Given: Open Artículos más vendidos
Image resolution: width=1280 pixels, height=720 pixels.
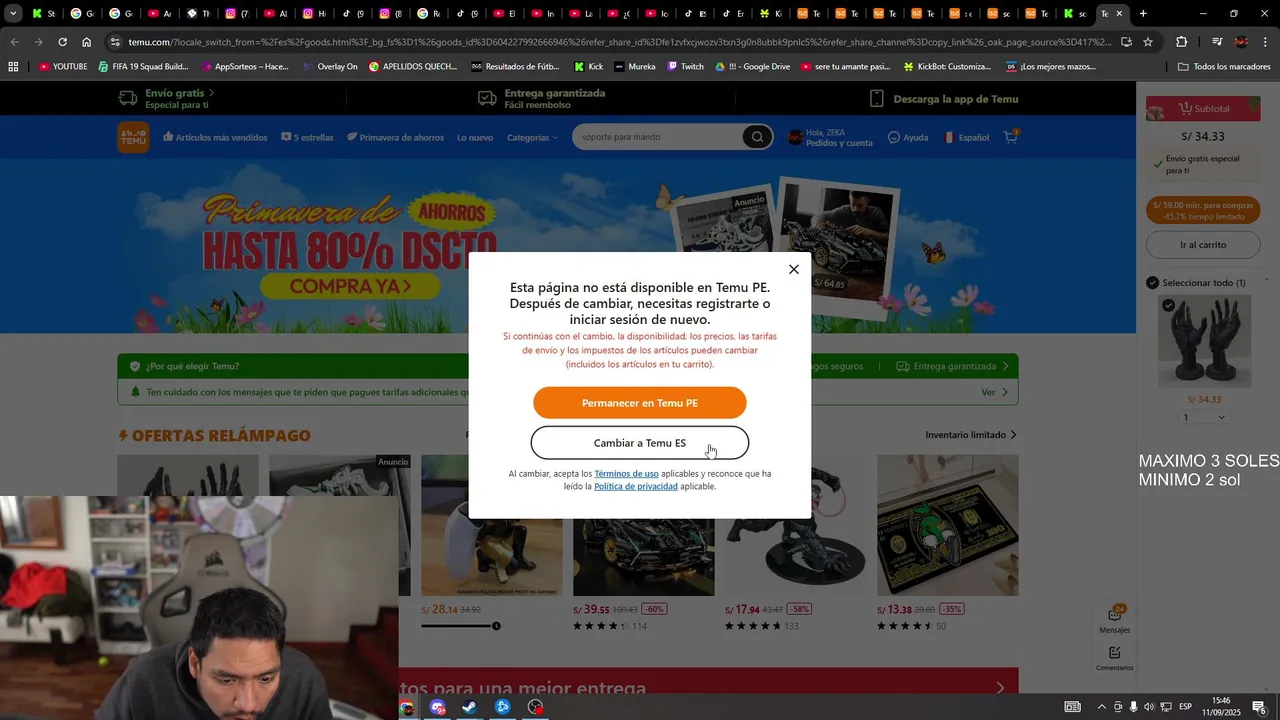Looking at the screenshot, I should [215, 137].
